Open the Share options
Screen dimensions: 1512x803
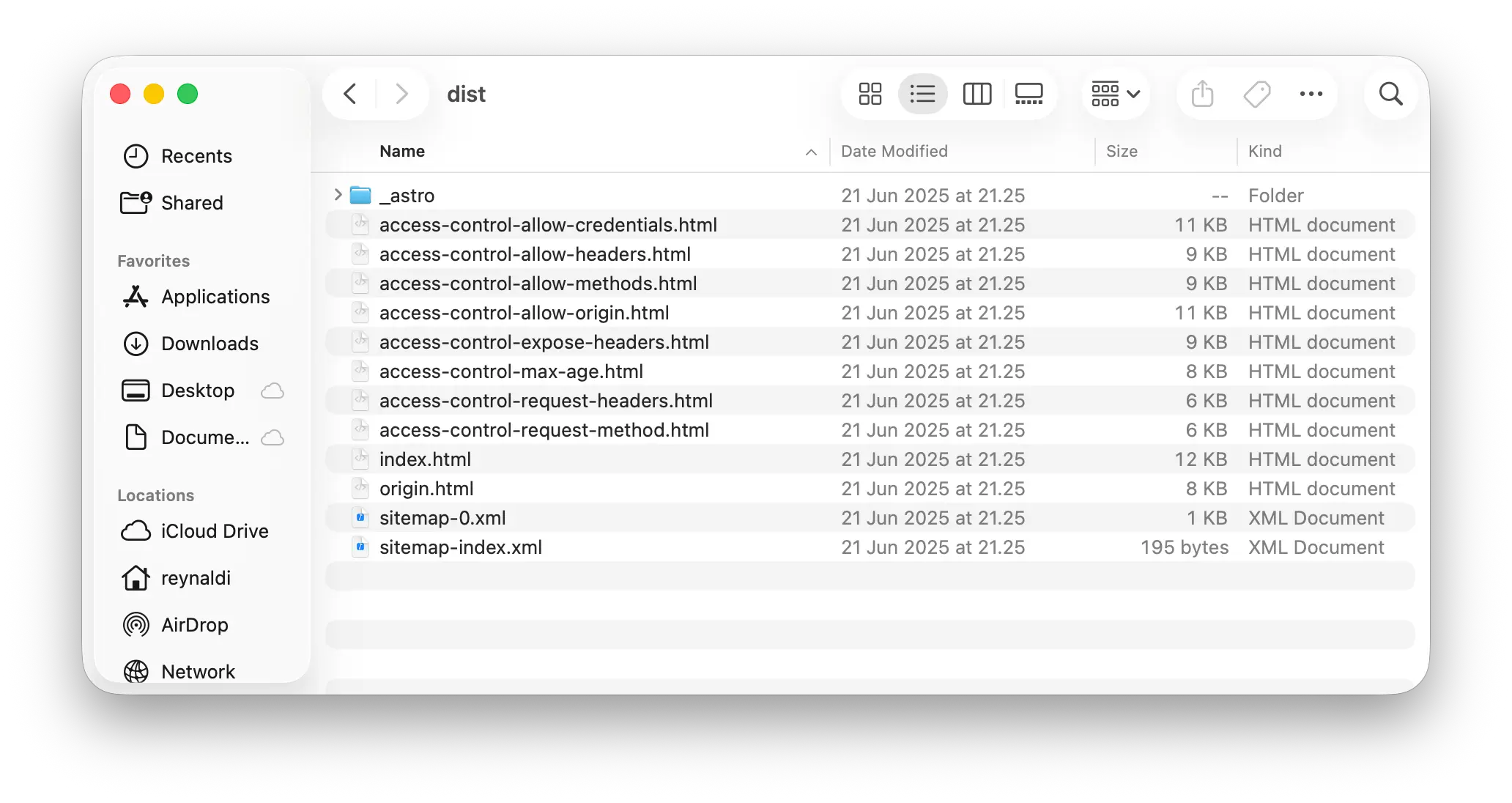[1201, 94]
